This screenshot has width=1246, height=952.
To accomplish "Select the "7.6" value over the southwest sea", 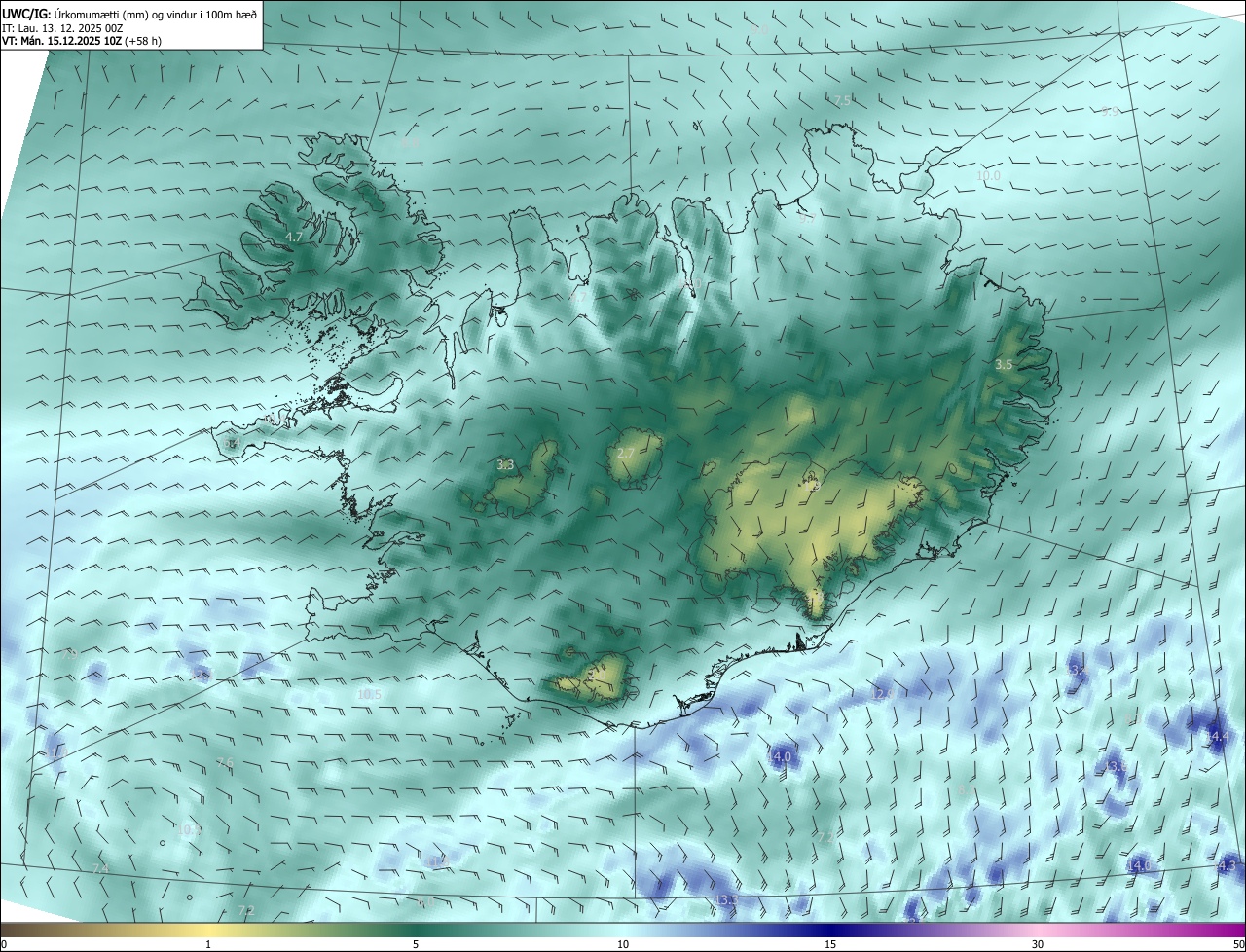I will click(x=225, y=762).
